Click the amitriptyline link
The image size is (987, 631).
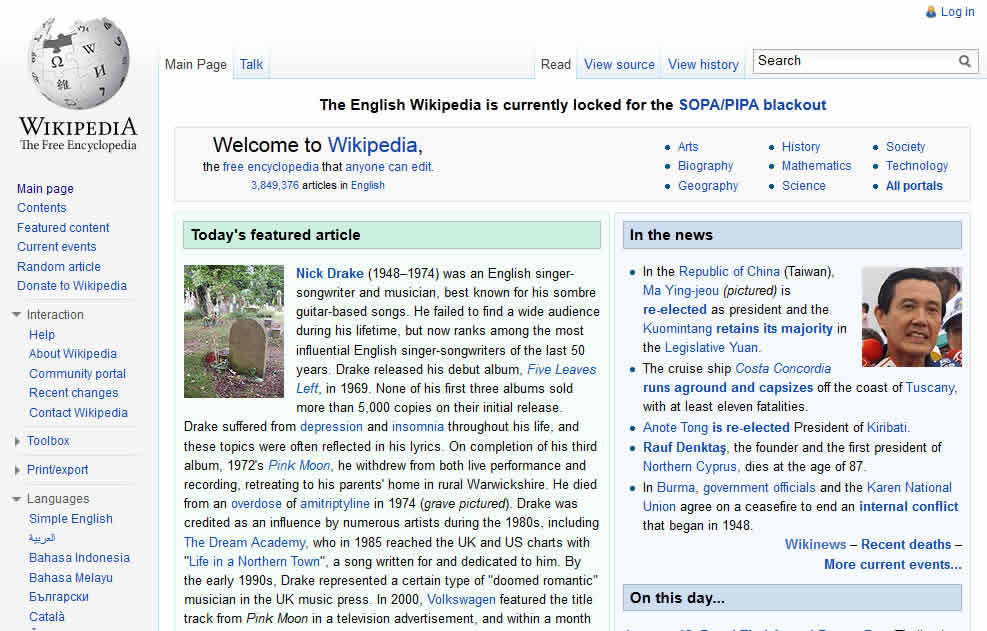(335, 504)
